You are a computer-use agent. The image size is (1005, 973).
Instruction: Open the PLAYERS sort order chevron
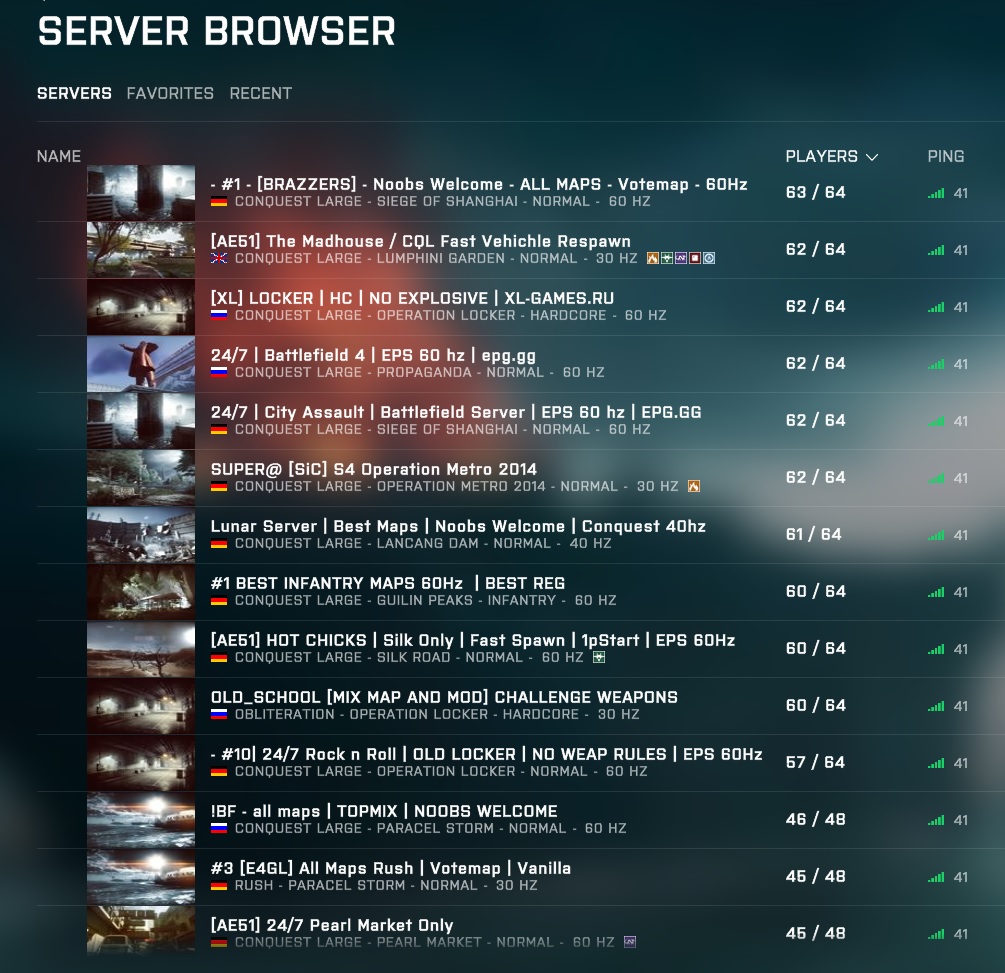pyautogui.click(x=873, y=156)
